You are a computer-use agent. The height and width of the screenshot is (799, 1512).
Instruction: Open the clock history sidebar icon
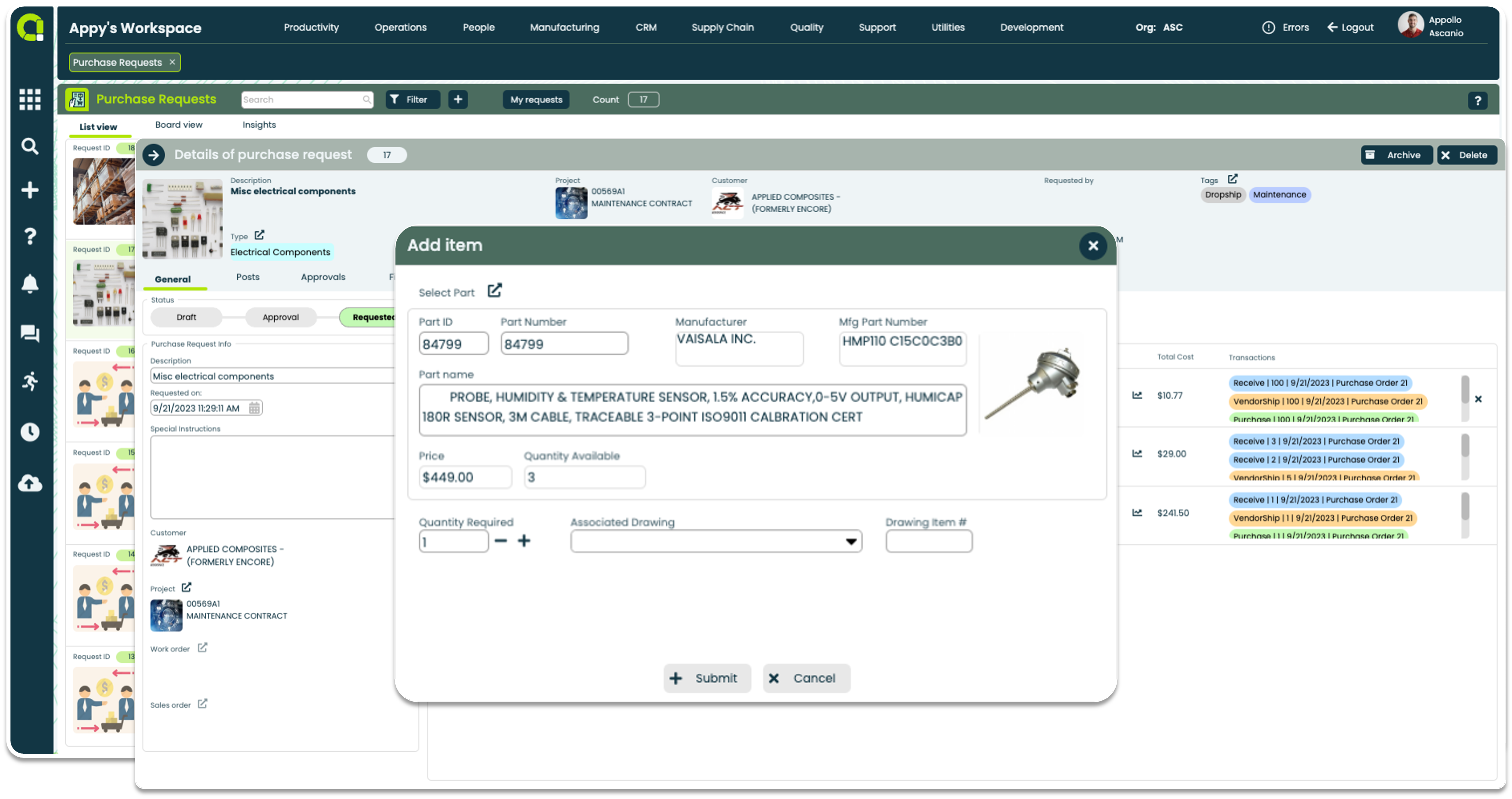click(x=30, y=432)
